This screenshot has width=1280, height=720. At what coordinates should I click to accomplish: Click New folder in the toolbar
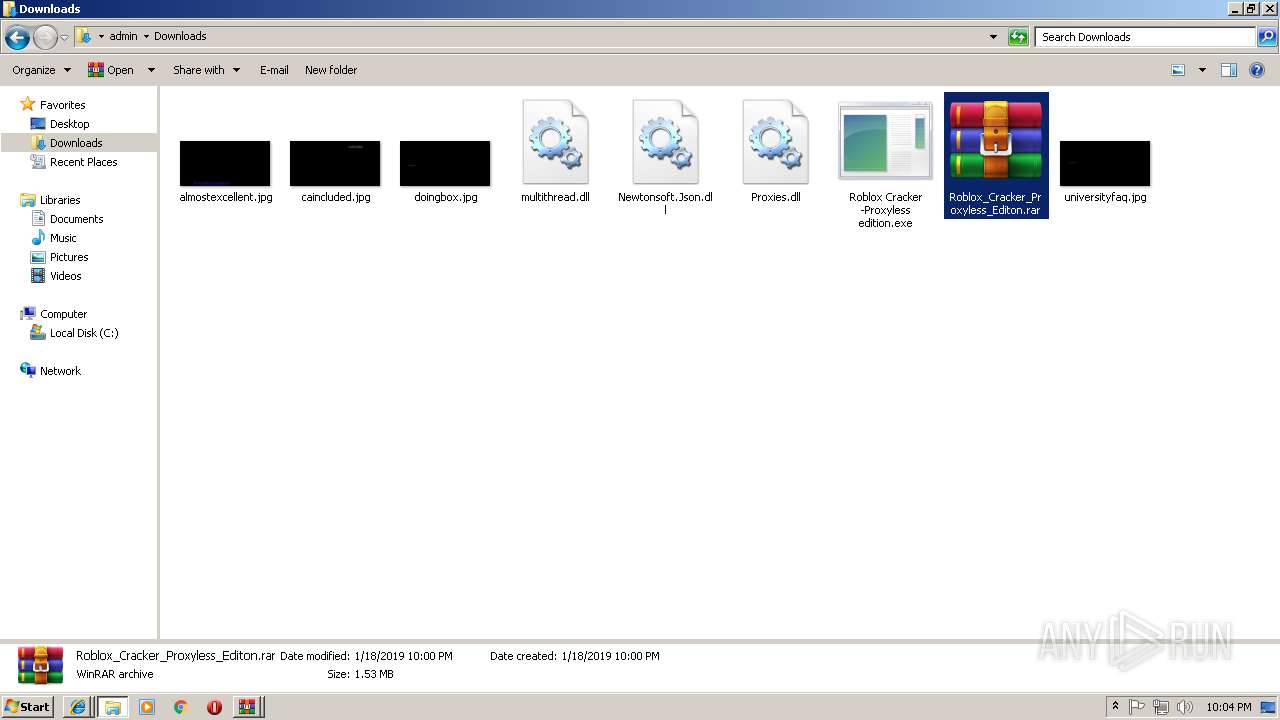pos(331,70)
